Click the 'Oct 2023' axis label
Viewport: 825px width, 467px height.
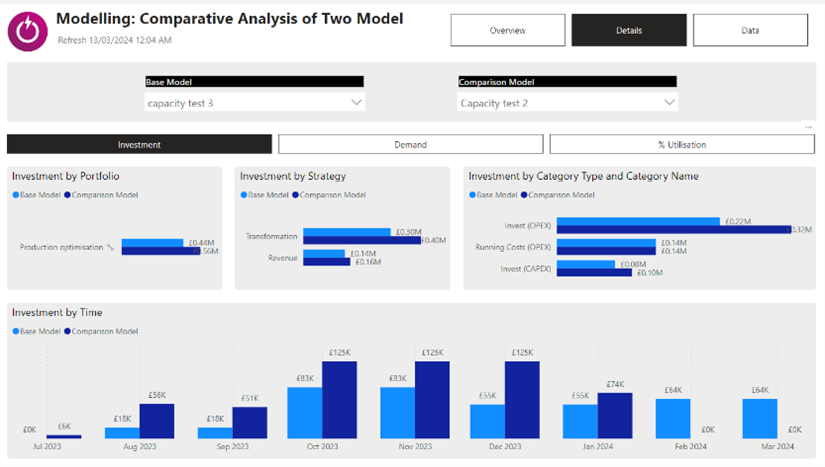coord(323,446)
